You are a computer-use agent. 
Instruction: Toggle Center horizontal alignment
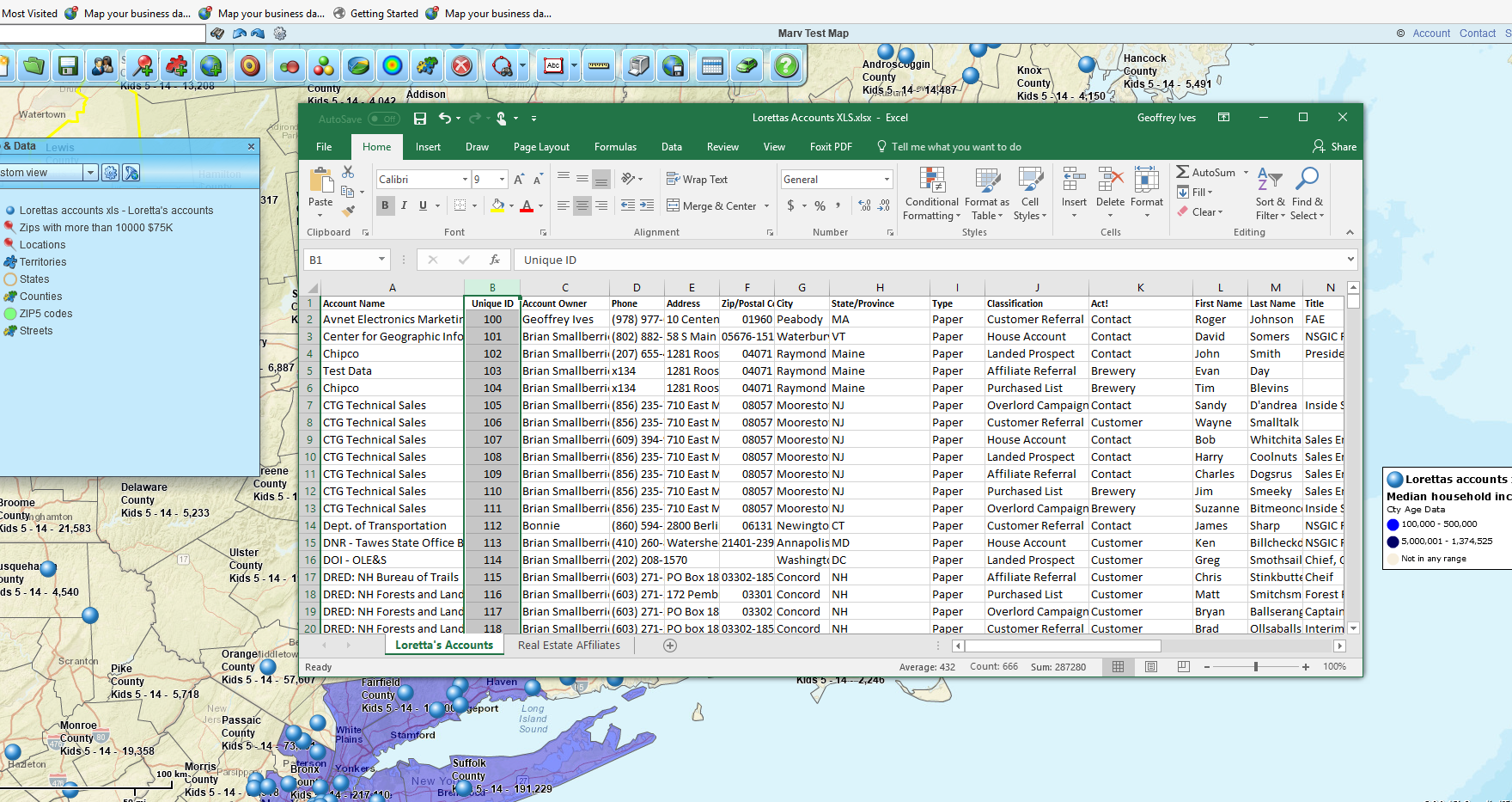pos(582,205)
